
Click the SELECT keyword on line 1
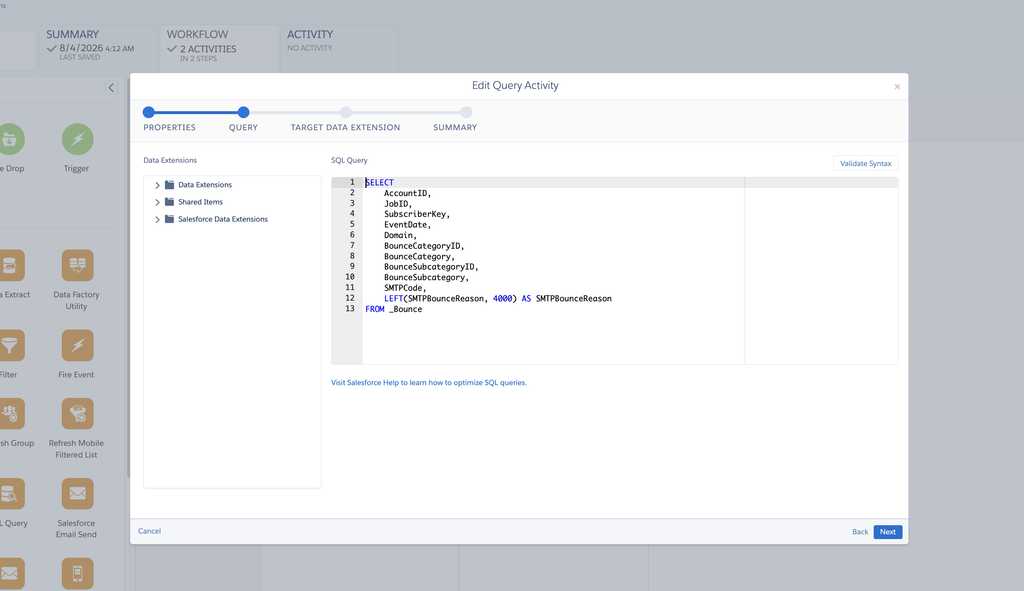(x=379, y=183)
